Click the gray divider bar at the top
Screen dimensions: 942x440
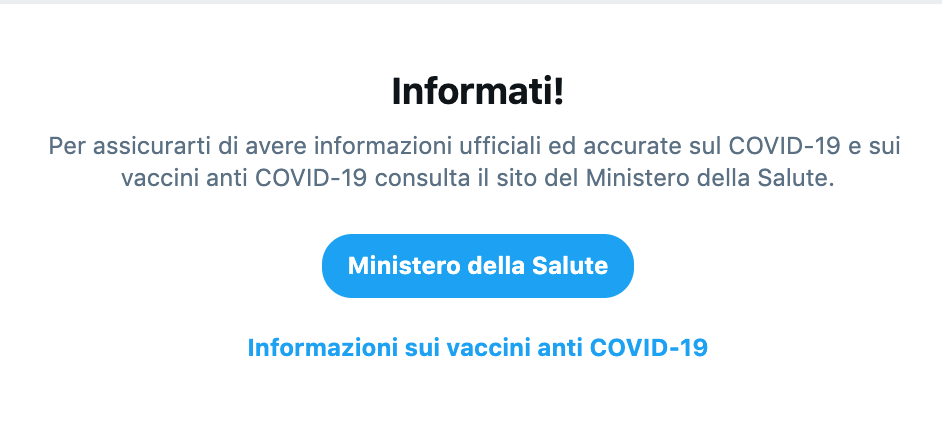pos(471,2)
